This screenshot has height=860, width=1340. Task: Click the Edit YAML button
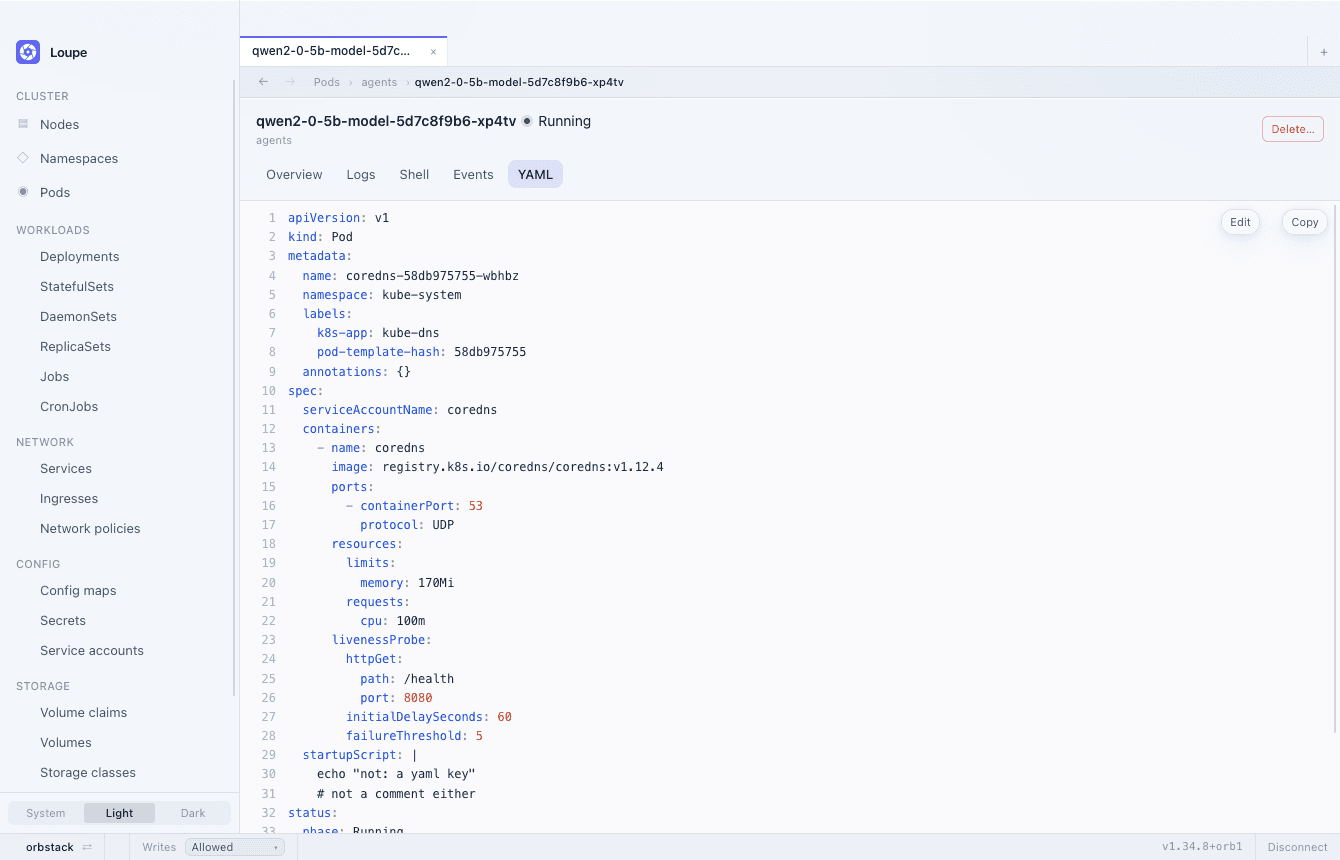(x=1240, y=222)
